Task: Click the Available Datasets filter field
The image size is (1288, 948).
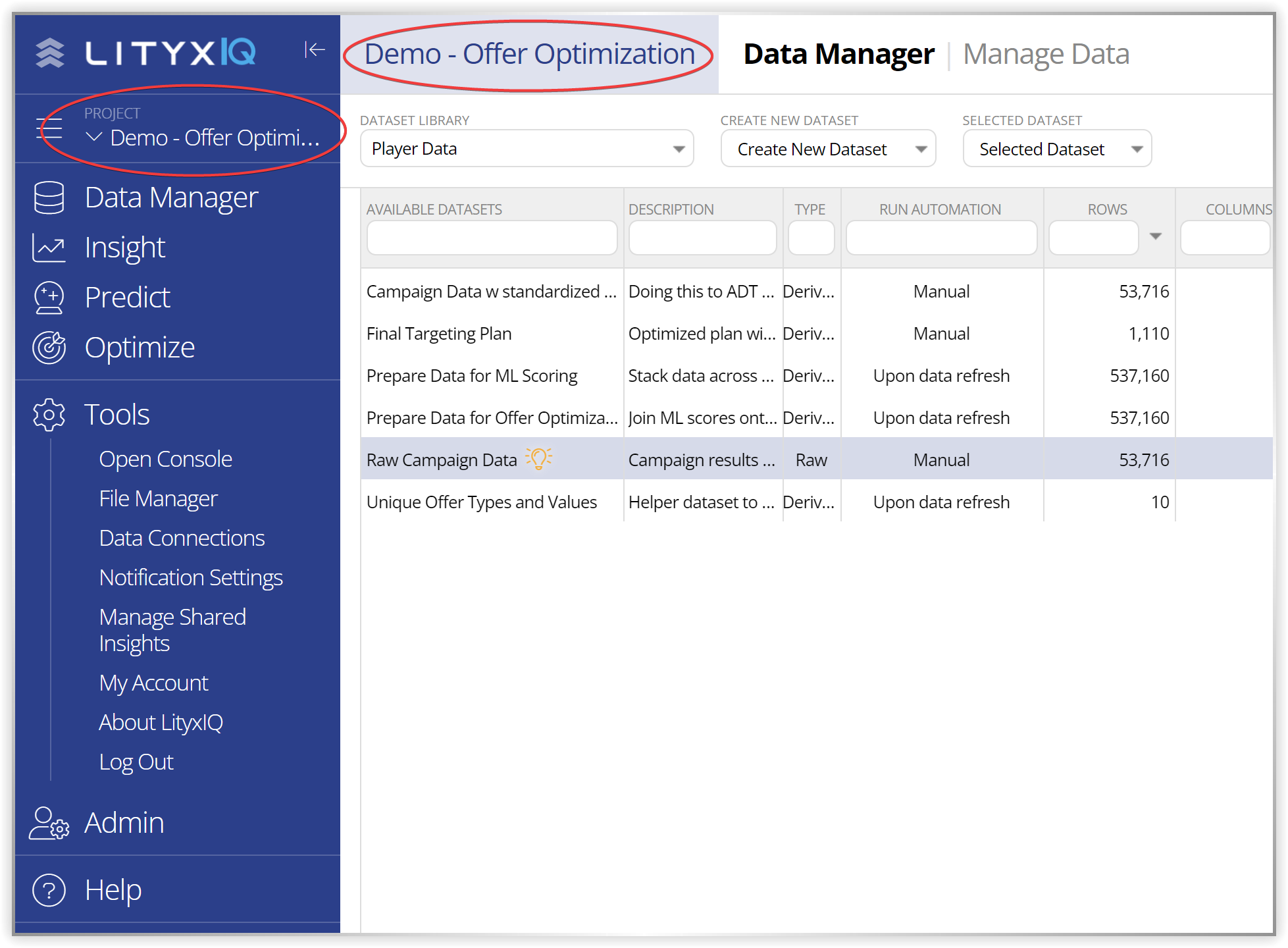Action: [x=492, y=238]
